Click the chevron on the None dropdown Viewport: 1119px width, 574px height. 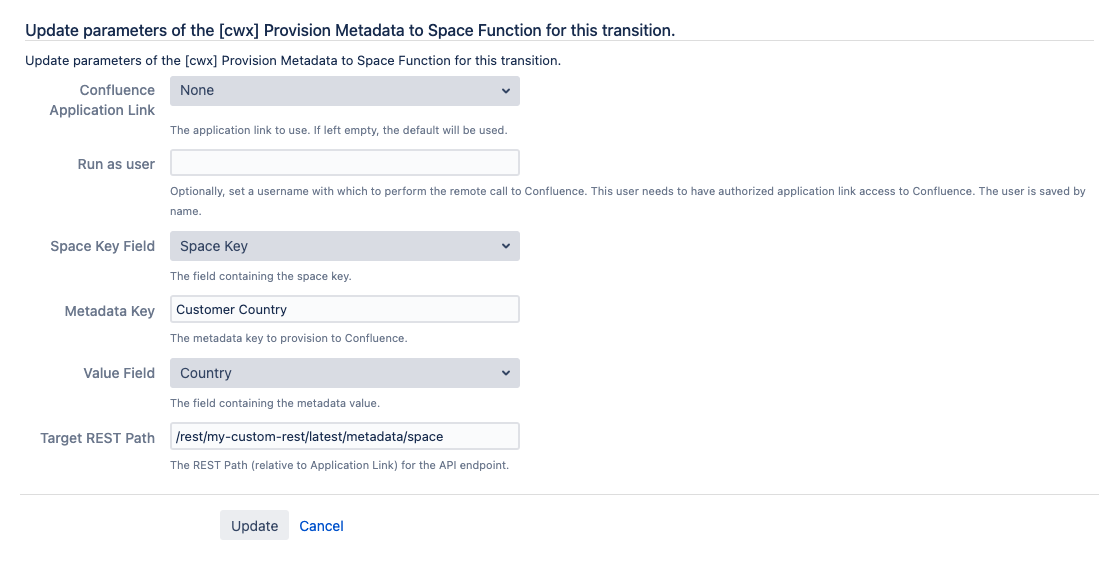point(505,91)
